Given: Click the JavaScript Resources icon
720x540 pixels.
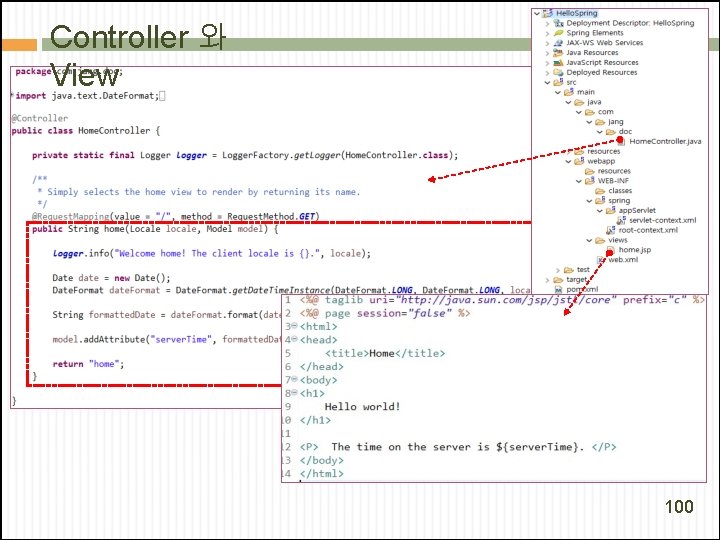Looking at the screenshot, I should [558, 62].
